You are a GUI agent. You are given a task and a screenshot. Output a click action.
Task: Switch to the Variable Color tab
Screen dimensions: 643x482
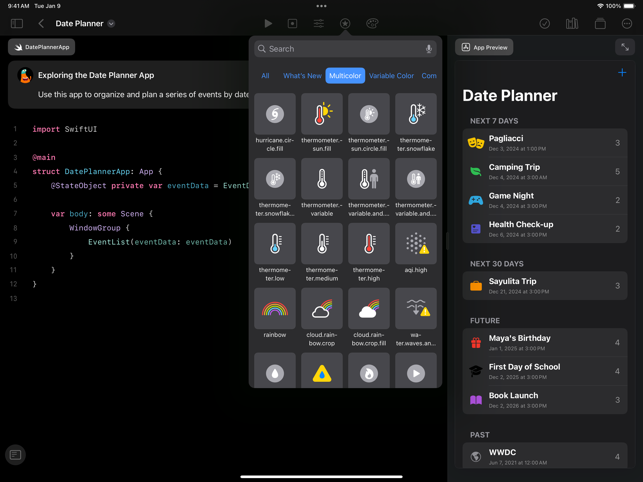tap(391, 75)
